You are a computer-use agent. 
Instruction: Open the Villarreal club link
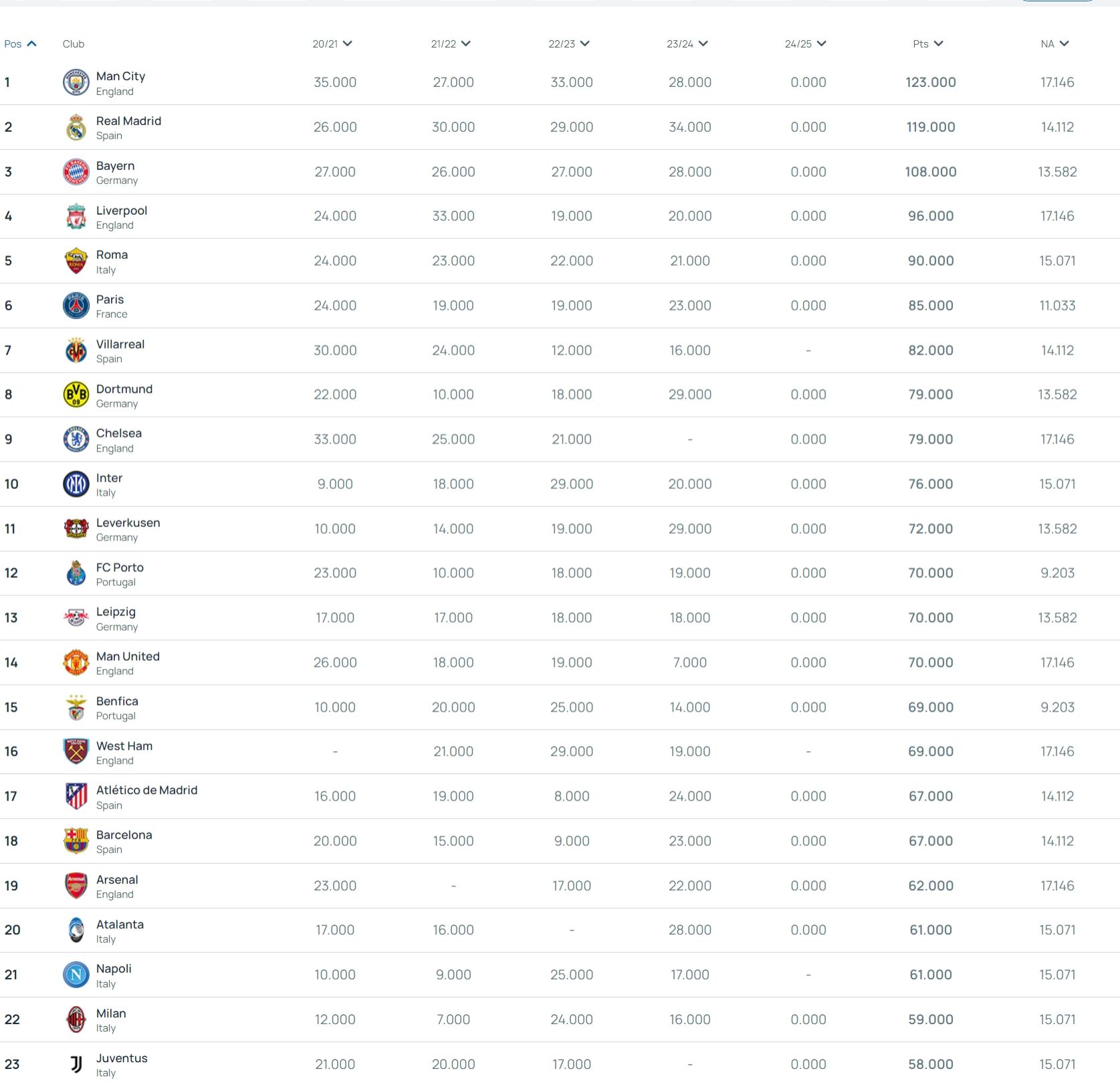120,344
